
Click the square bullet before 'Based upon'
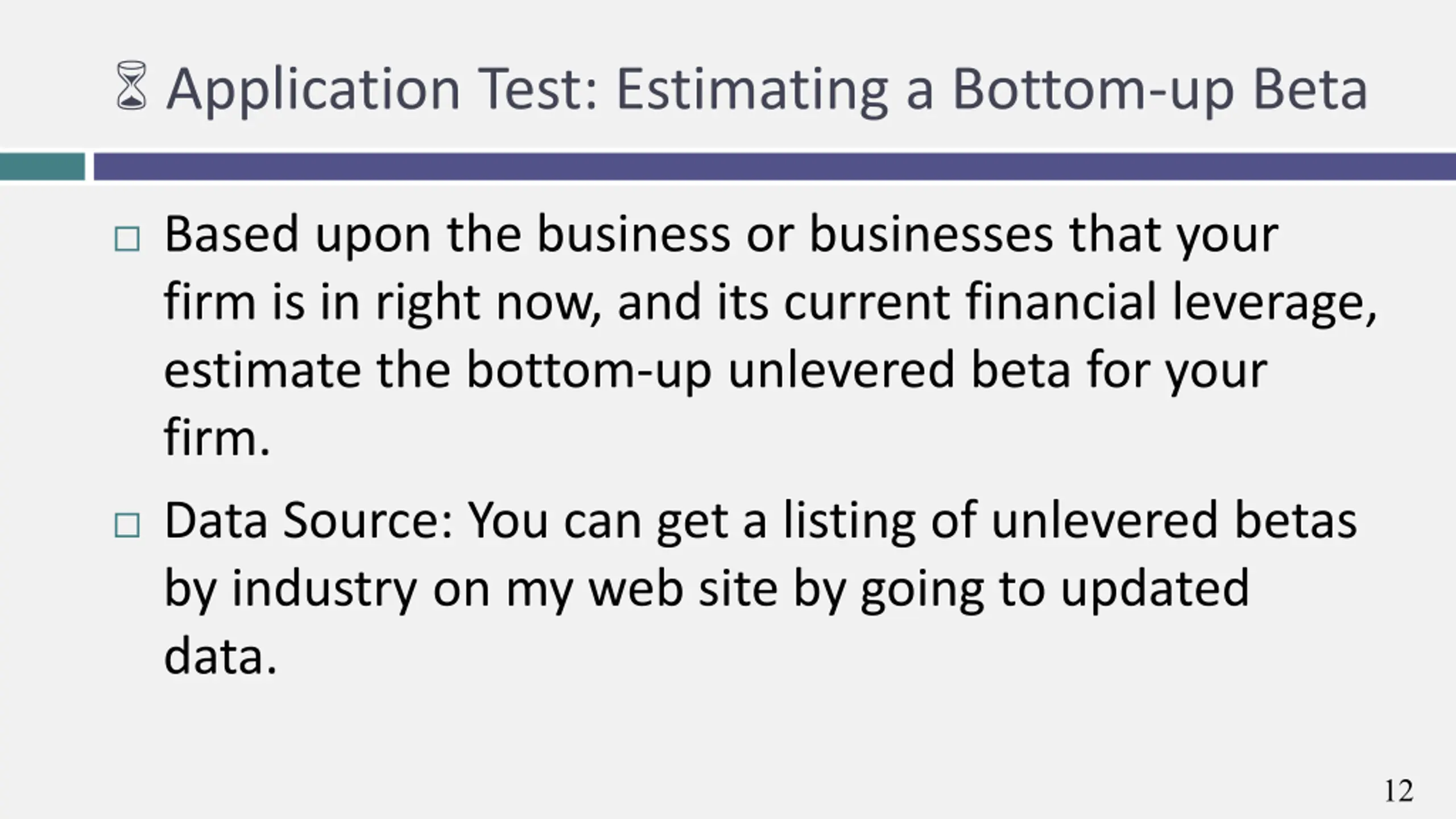tap(127, 239)
